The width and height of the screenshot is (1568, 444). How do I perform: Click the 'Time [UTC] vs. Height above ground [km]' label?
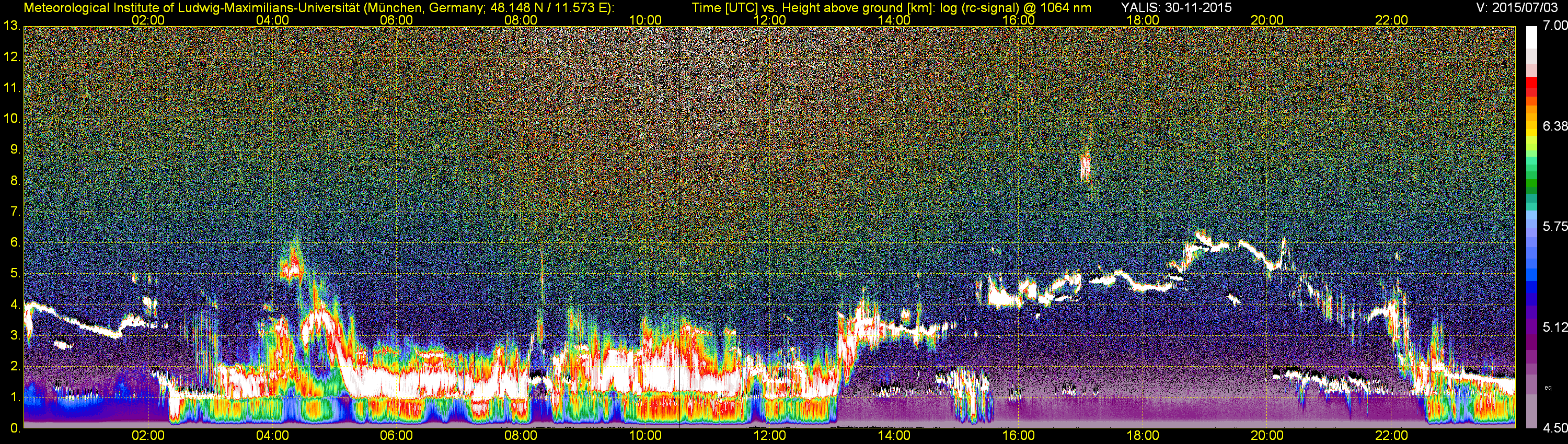pyautogui.click(x=813, y=8)
